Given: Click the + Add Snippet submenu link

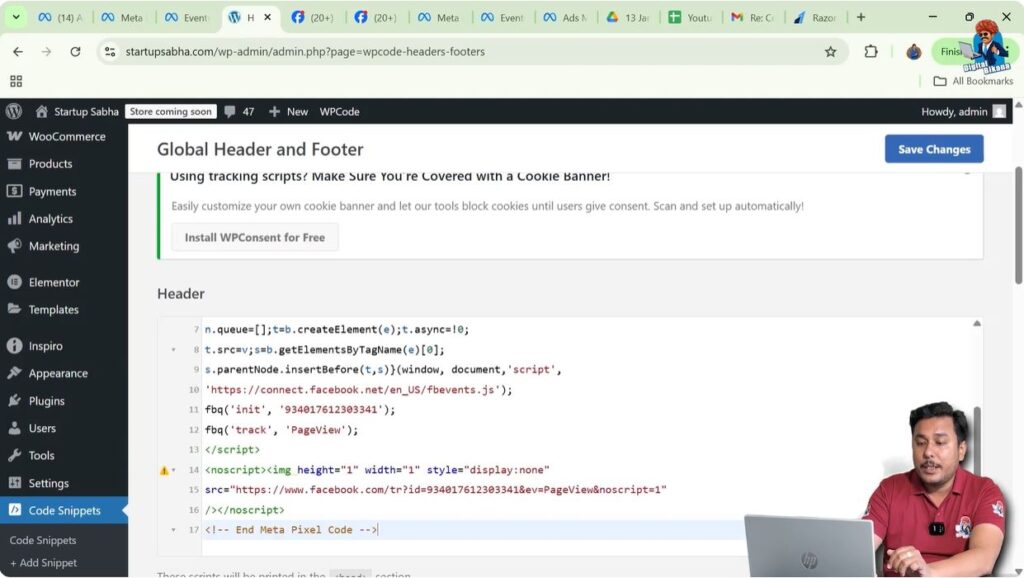Looking at the screenshot, I should 43,562.
